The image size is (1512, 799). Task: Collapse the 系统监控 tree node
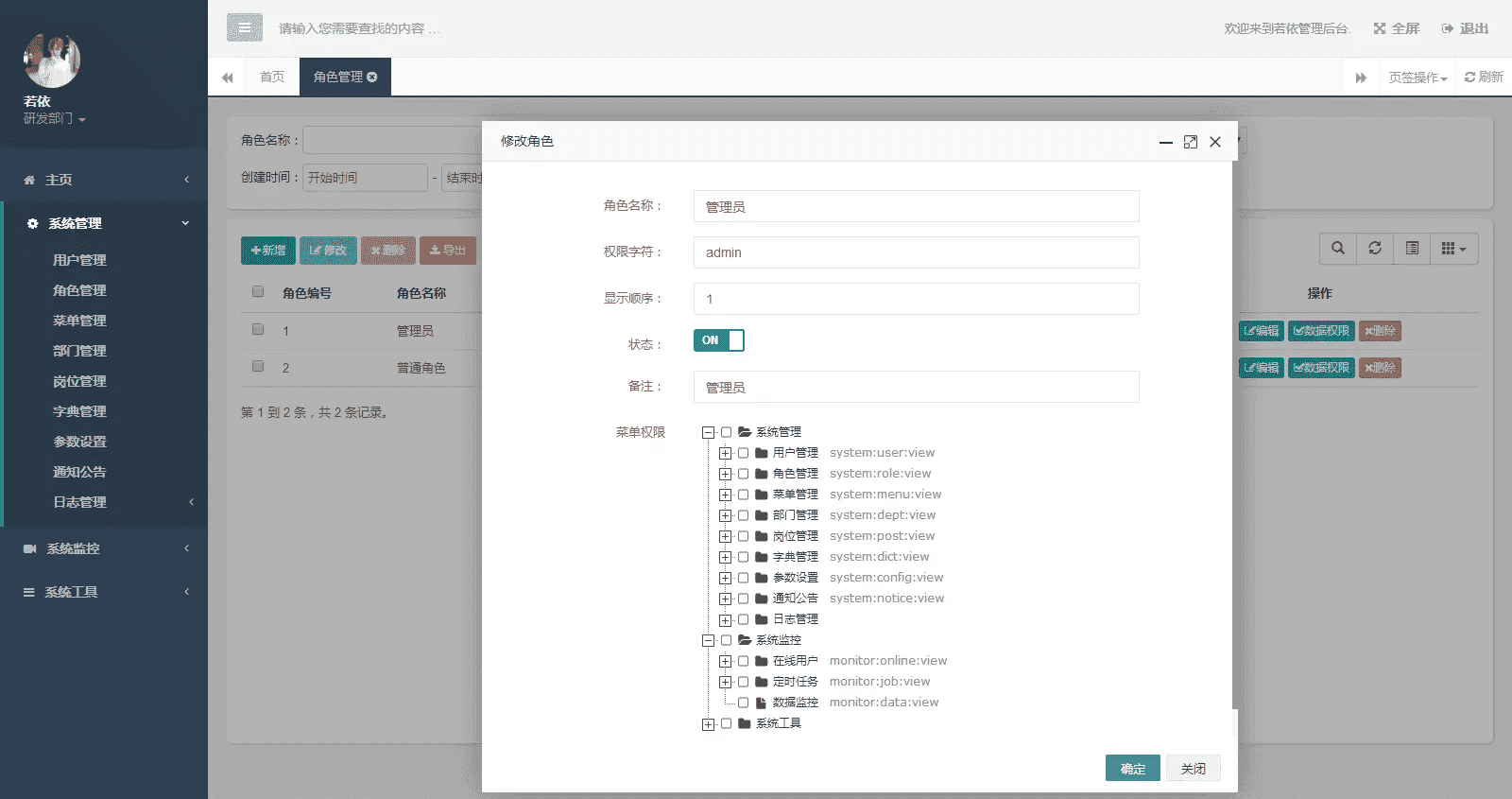coord(708,641)
